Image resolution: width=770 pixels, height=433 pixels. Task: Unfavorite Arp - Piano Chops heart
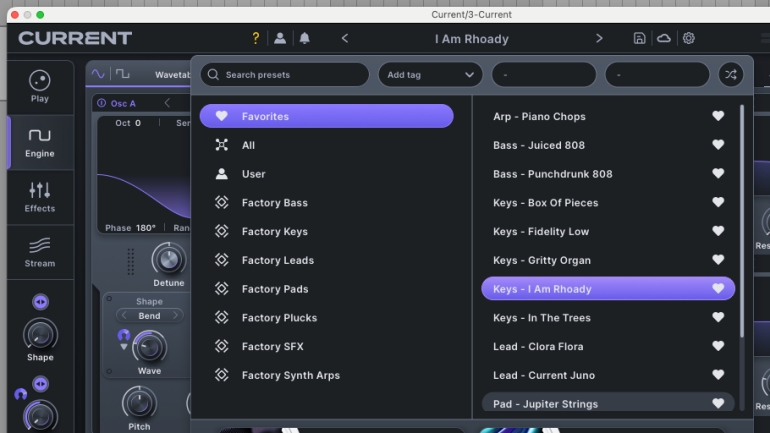coord(718,116)
